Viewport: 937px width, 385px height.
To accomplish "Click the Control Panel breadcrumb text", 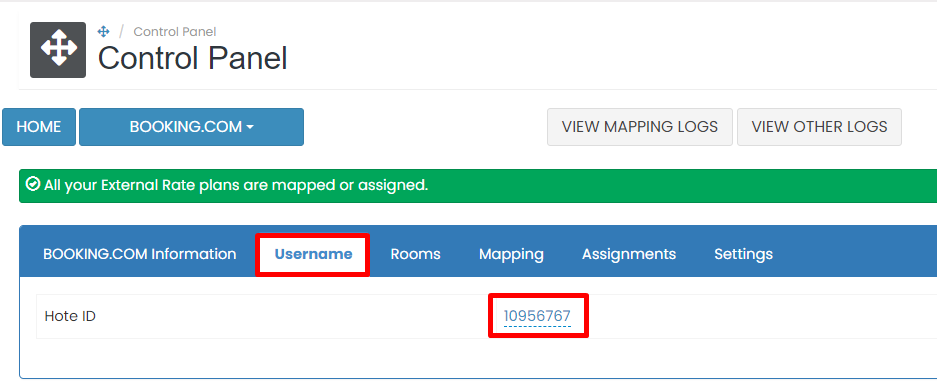I will 174,32.
